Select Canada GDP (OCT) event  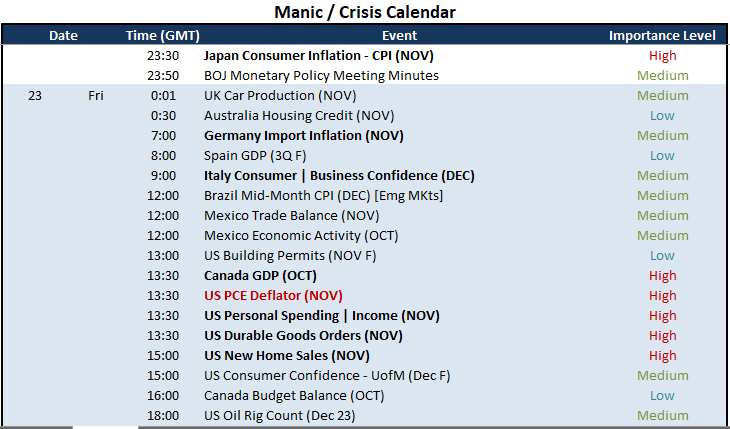pyautogui.click(x=260, y=276)
